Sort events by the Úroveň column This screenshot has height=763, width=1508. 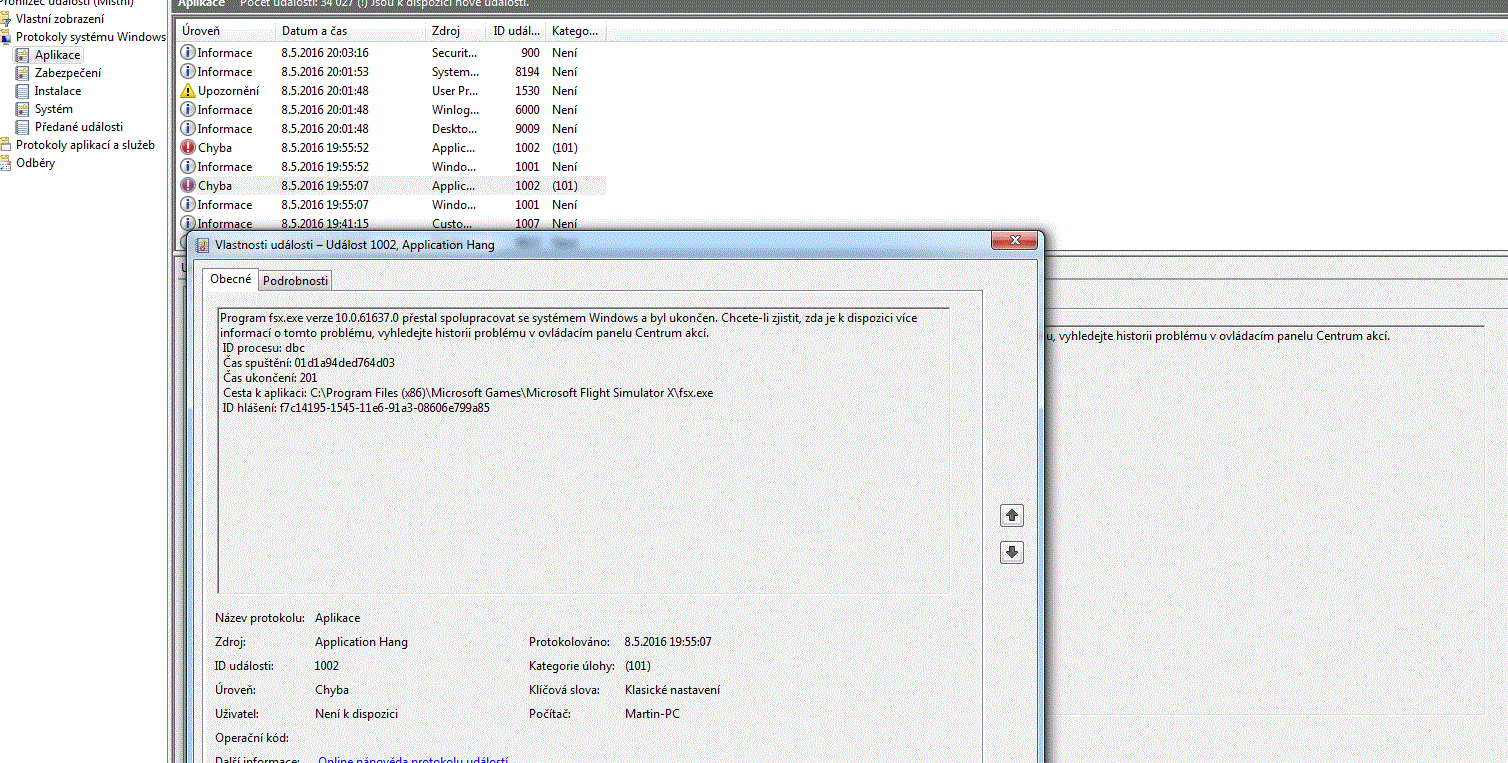coord(226,31)
